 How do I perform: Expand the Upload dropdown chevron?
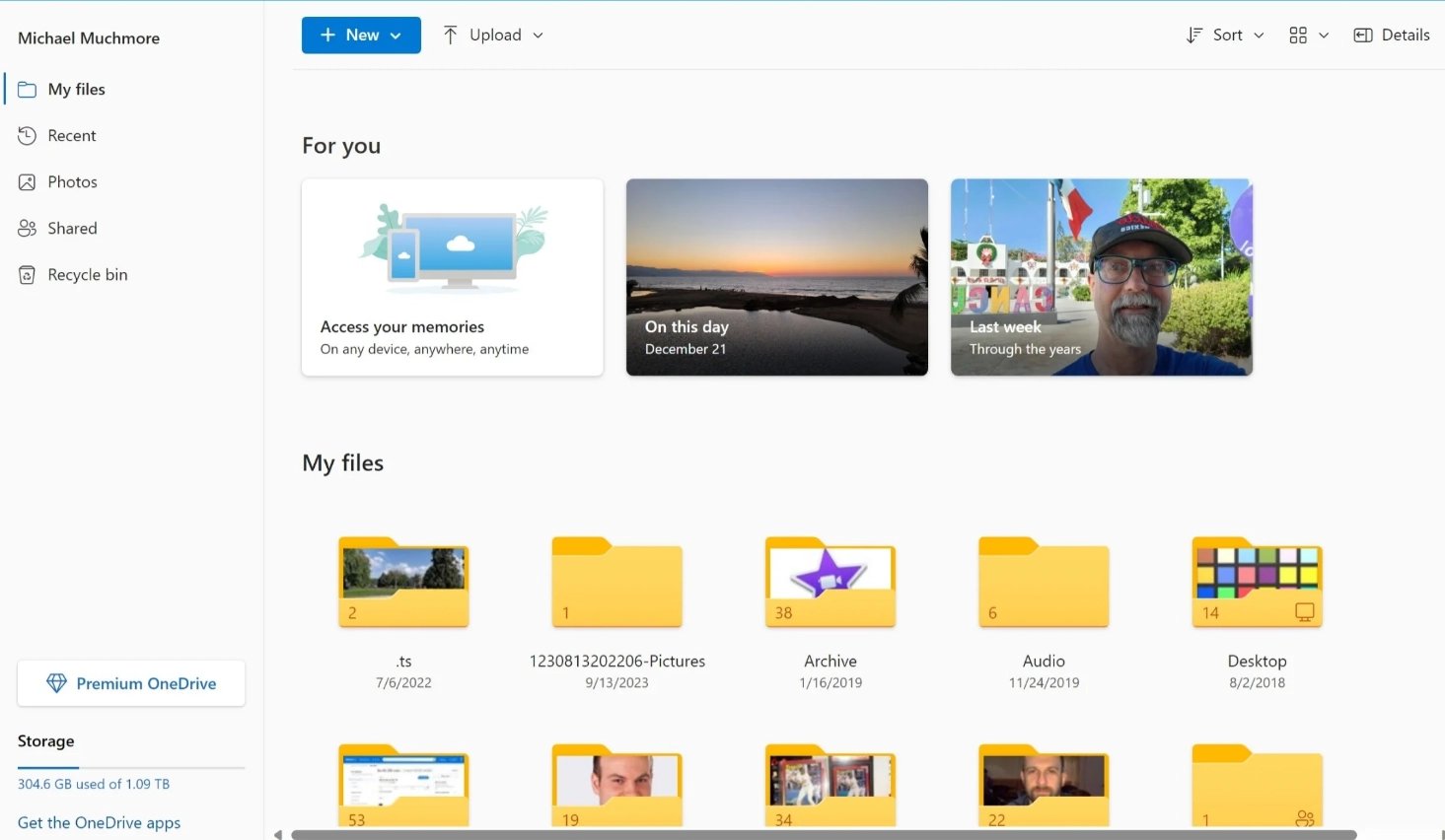[538, 35]
